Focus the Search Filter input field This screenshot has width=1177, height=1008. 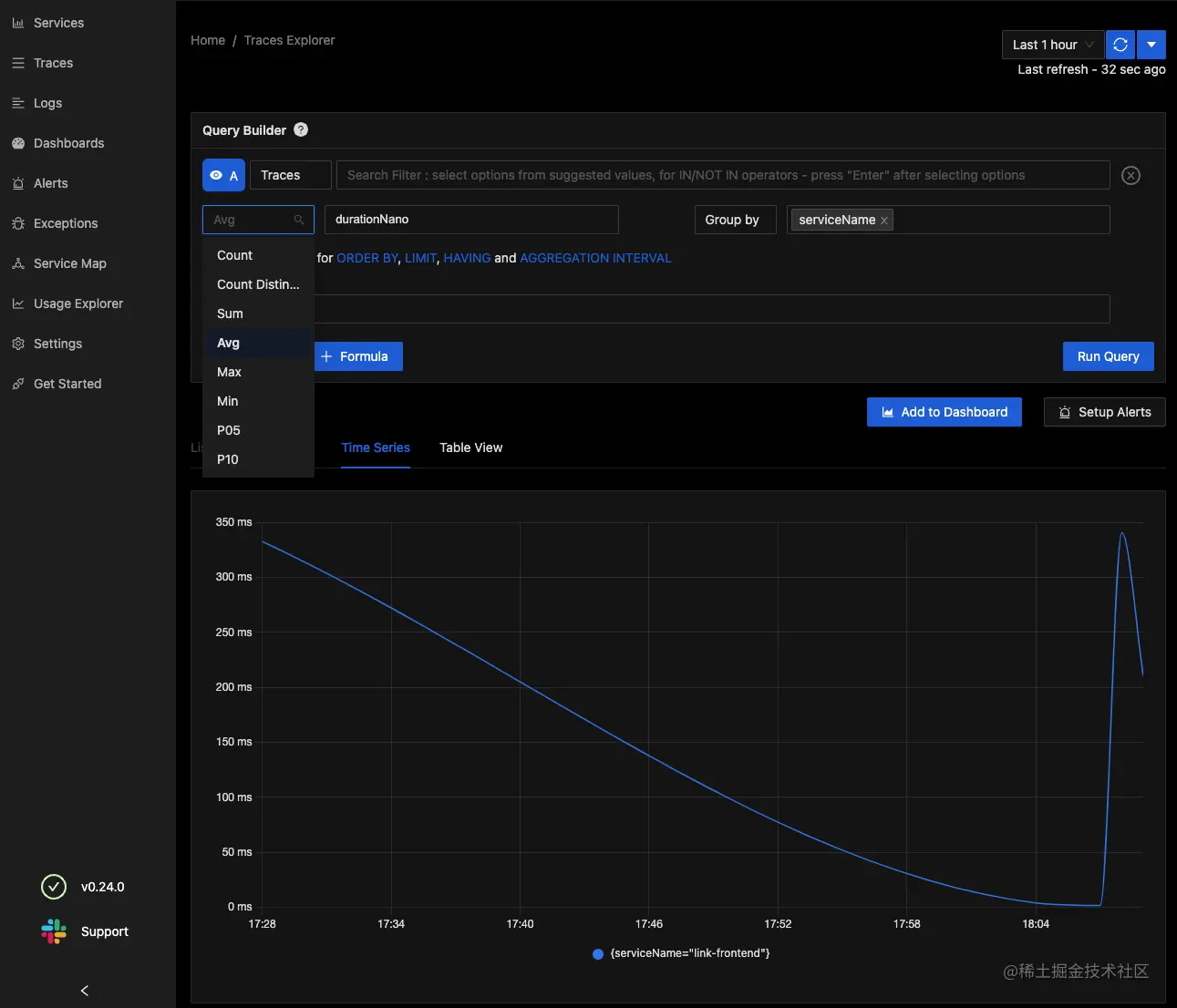click(x=723, y=175)
